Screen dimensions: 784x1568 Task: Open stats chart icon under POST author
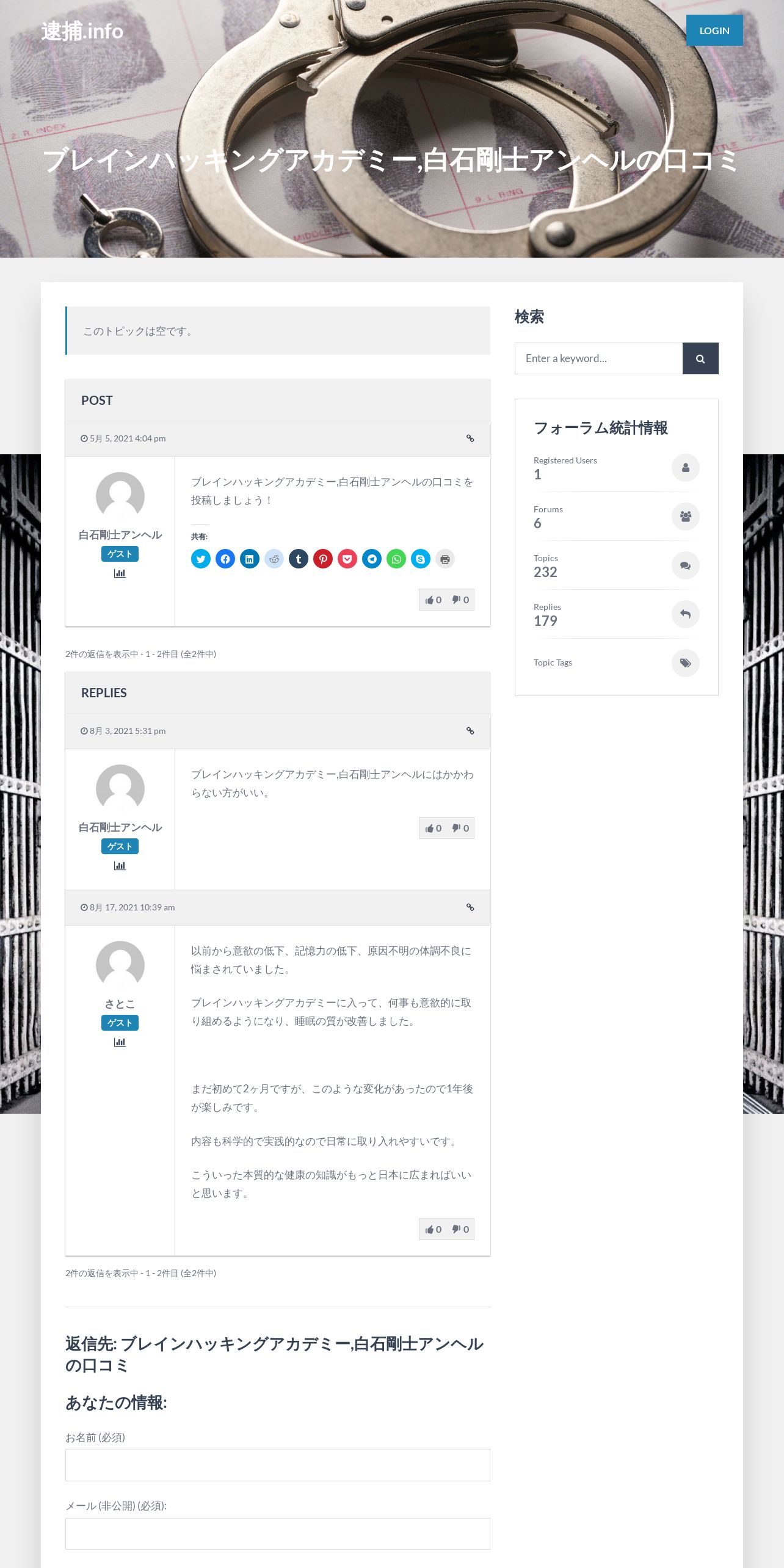(x=120, y=573)
